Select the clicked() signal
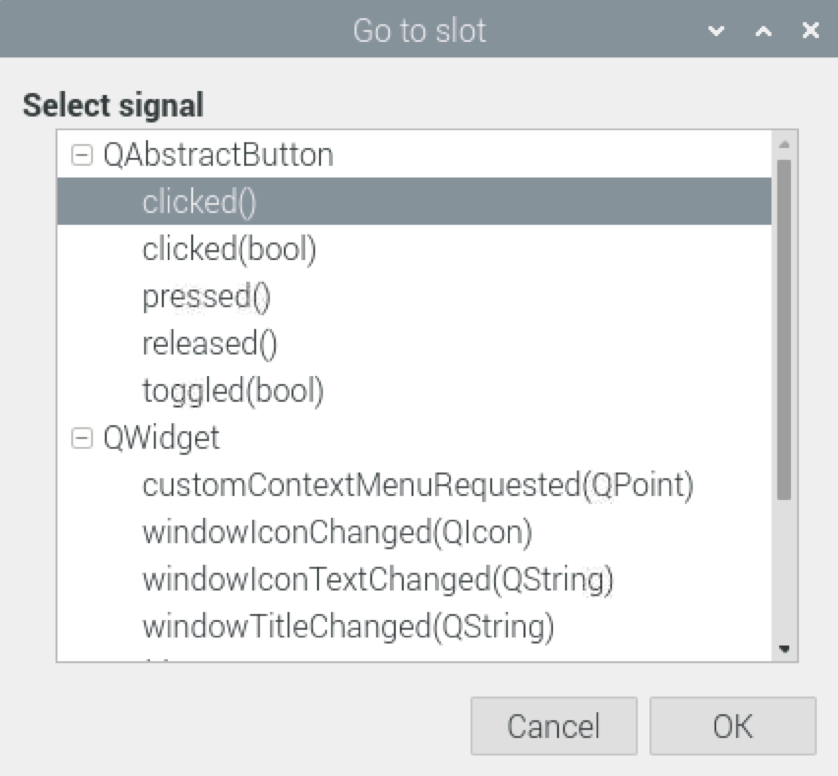The height and width of the screenshot is (776, 838). coord(200,201)
